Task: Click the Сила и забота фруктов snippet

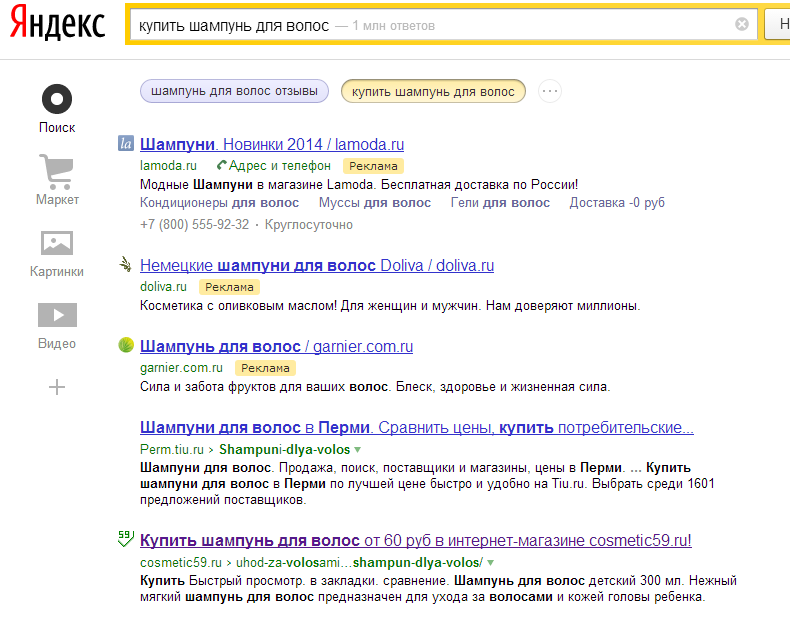Action: pyautogui.click(x=375, y=387)
